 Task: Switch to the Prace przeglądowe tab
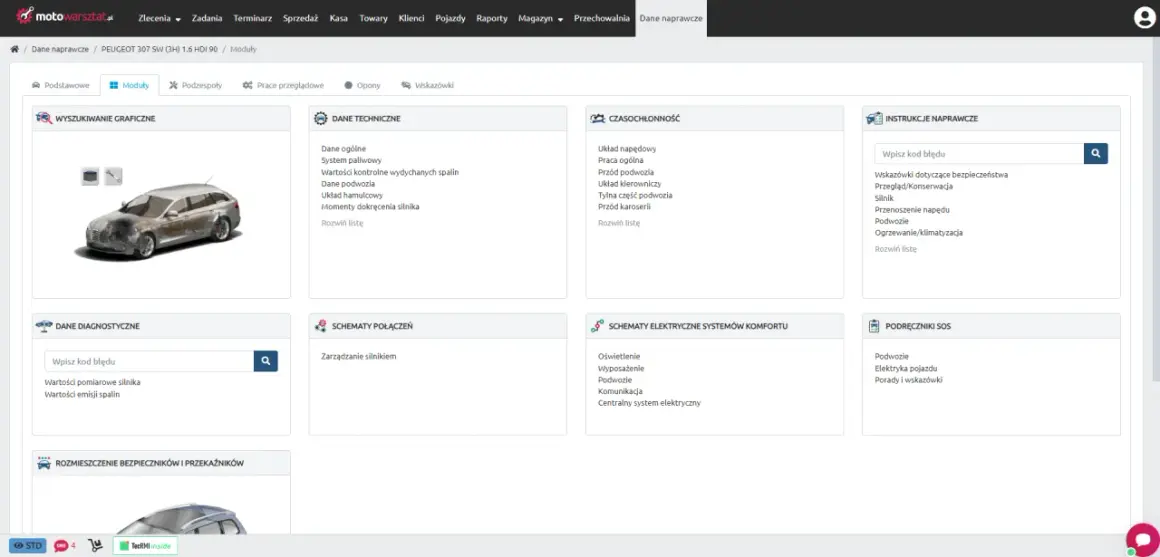283,85
